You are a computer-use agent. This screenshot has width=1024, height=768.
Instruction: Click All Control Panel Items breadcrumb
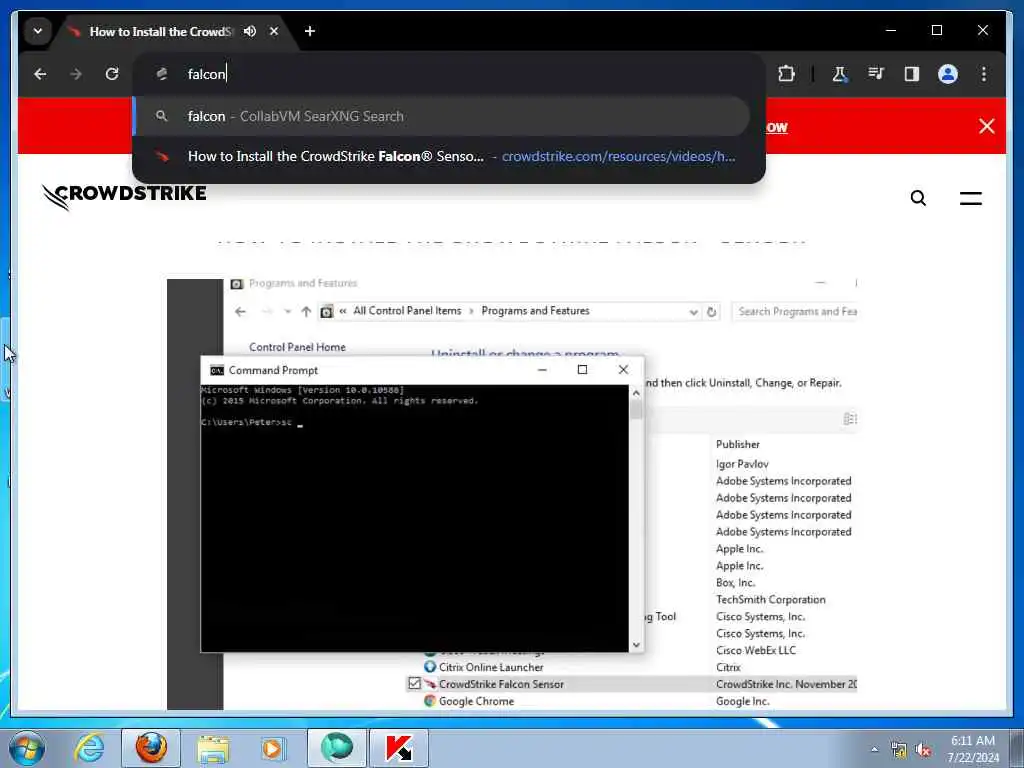click(407, 311)
